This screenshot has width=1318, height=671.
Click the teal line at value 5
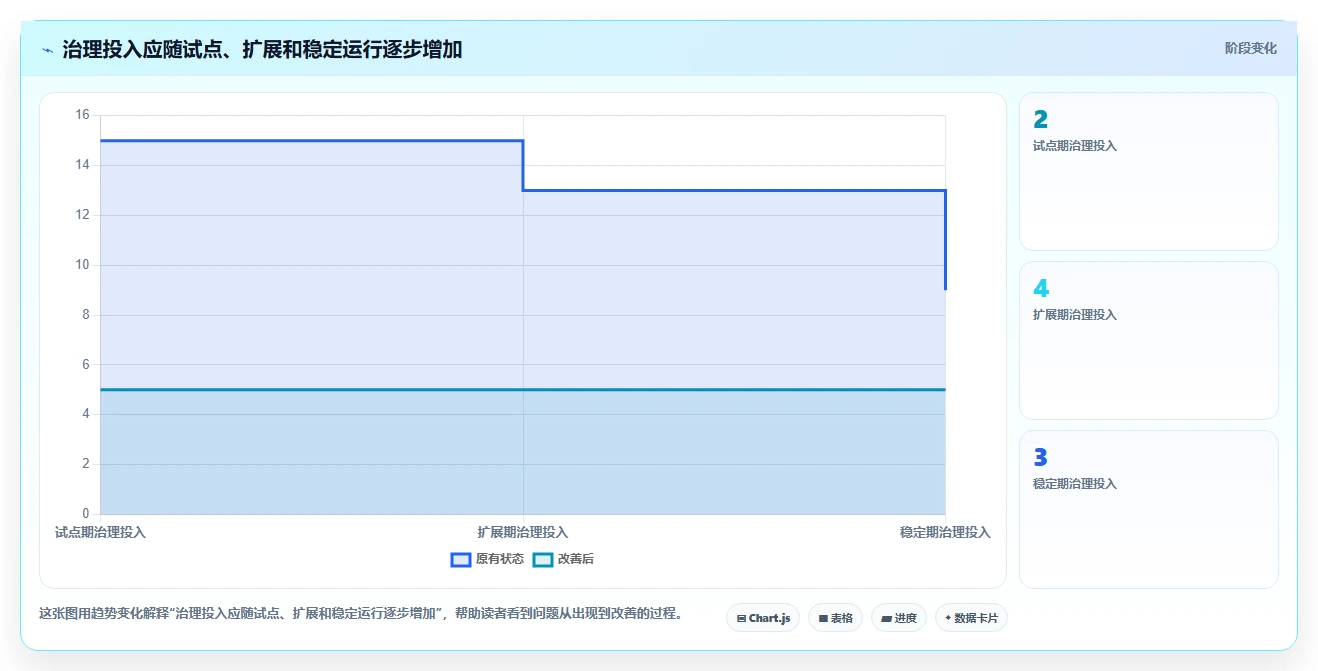pyautogui.click(x=522, y=390)
